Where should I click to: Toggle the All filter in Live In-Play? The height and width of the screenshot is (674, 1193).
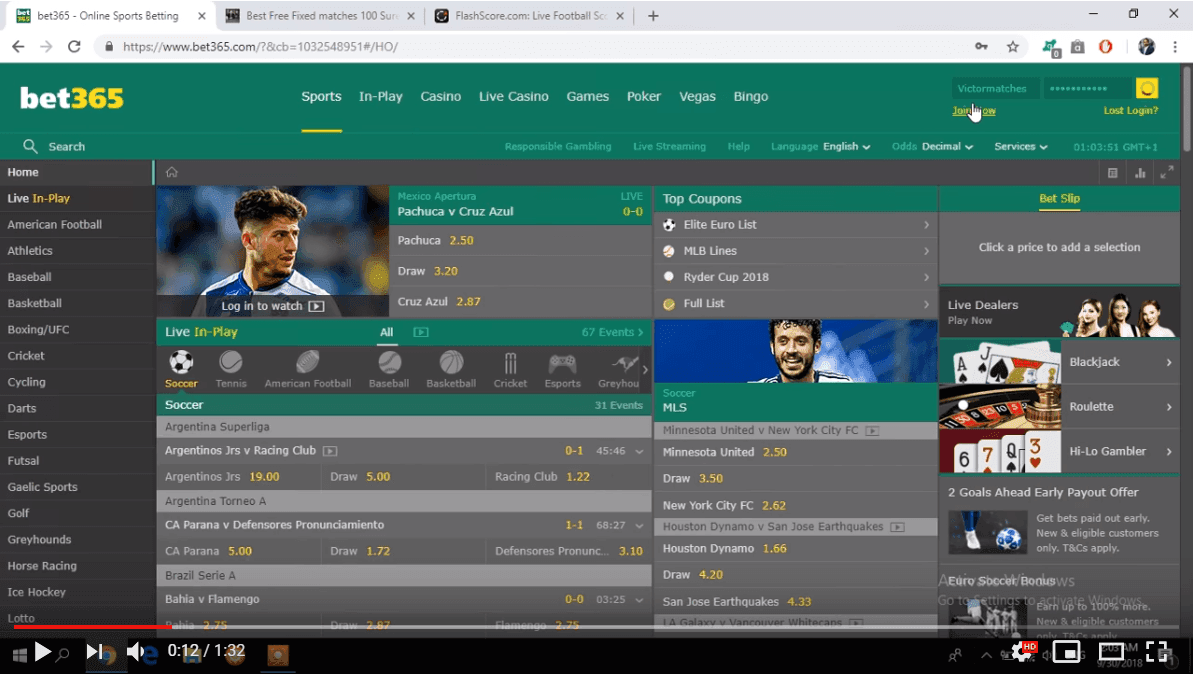click(x=387, y=332)
